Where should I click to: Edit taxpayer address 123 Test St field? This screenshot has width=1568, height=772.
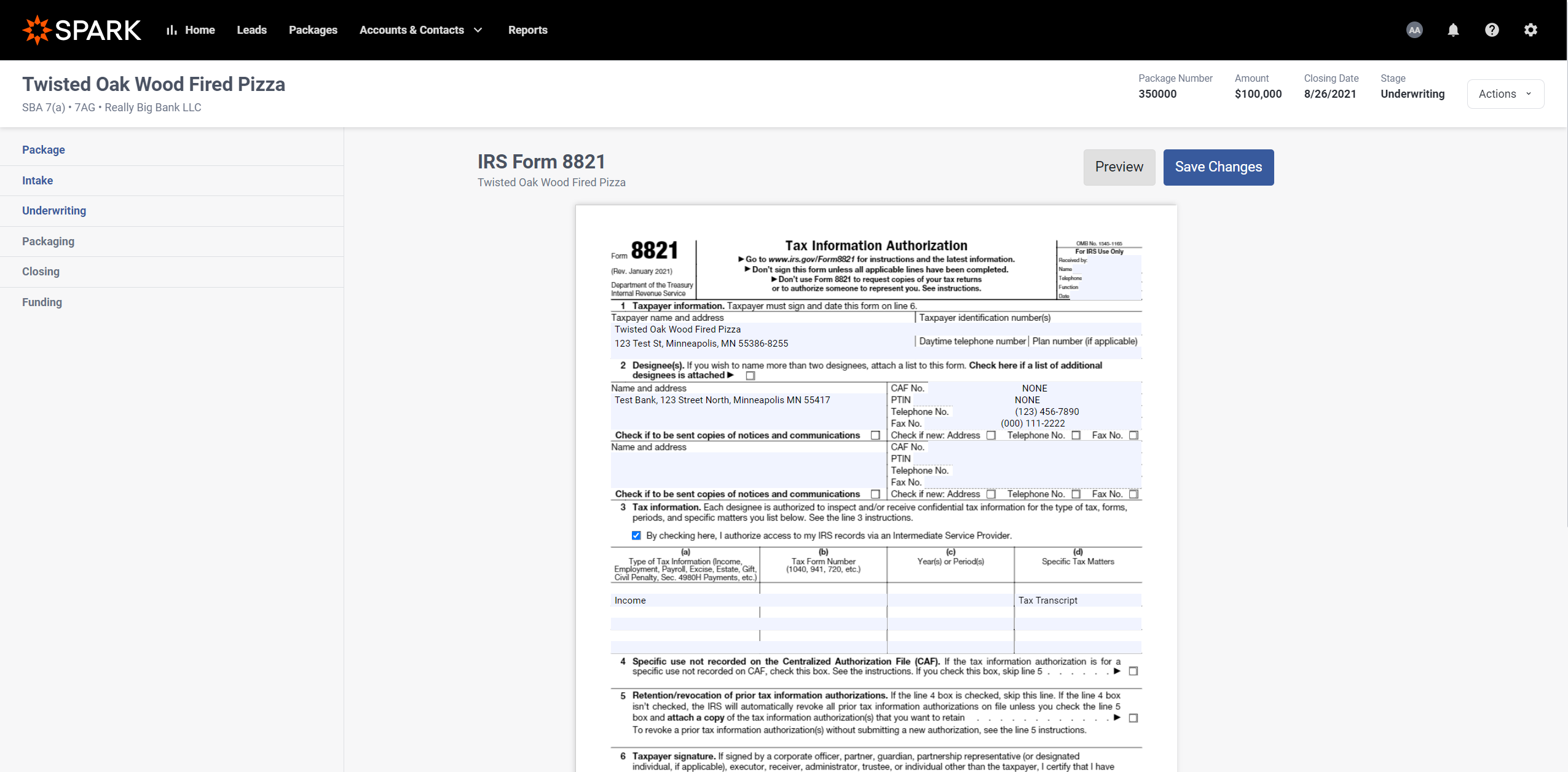click(762, 344)
